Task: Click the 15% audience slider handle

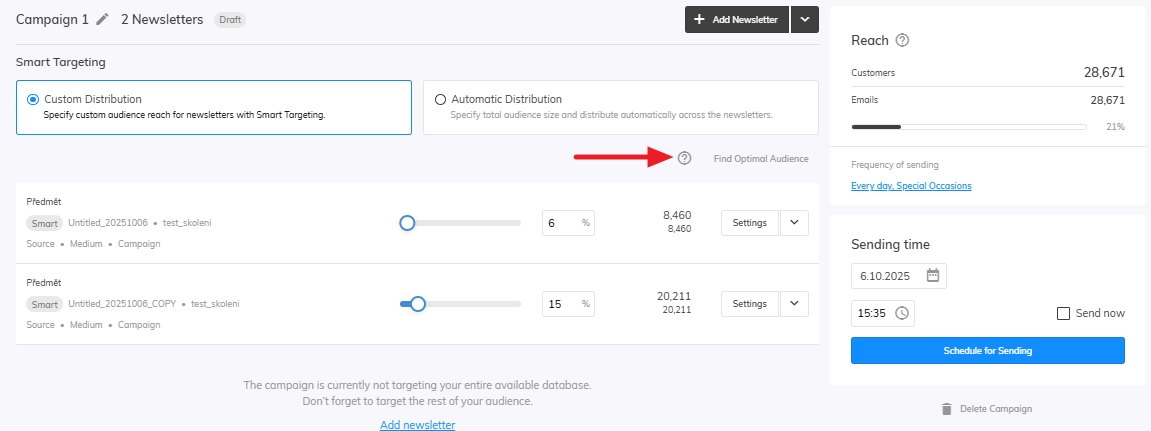Action: [x=418, y=304]
